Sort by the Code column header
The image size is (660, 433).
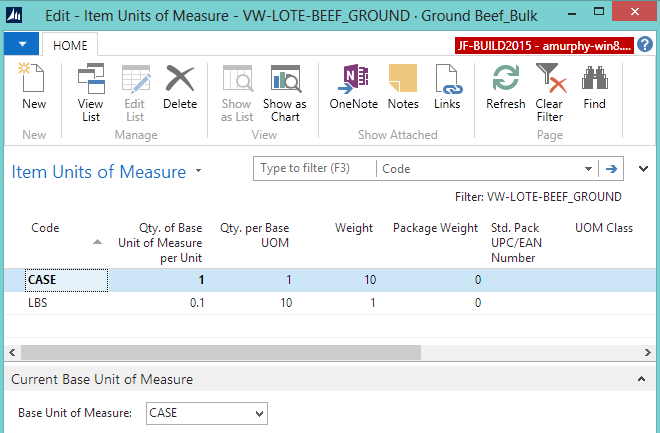45,228
